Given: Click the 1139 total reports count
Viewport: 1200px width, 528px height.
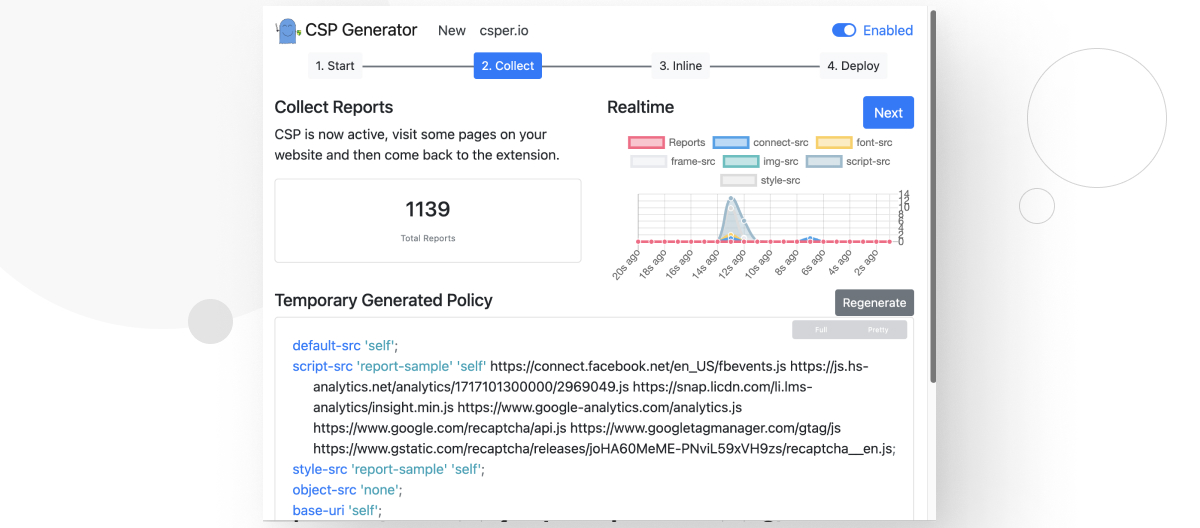Looking at the screenshot, I should tap(428, 209).
